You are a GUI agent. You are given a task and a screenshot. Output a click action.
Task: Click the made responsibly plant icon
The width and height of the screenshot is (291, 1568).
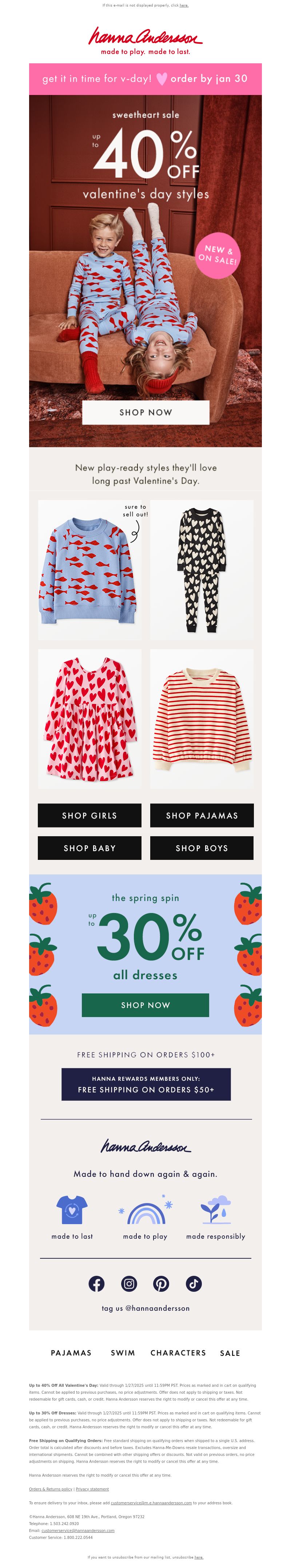215,1210
